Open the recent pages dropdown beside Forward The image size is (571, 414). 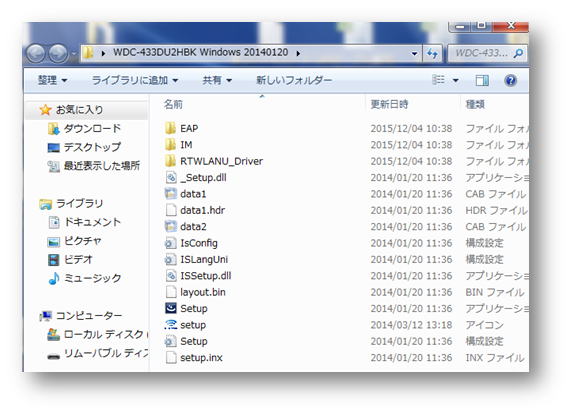(x=74, y=54)
